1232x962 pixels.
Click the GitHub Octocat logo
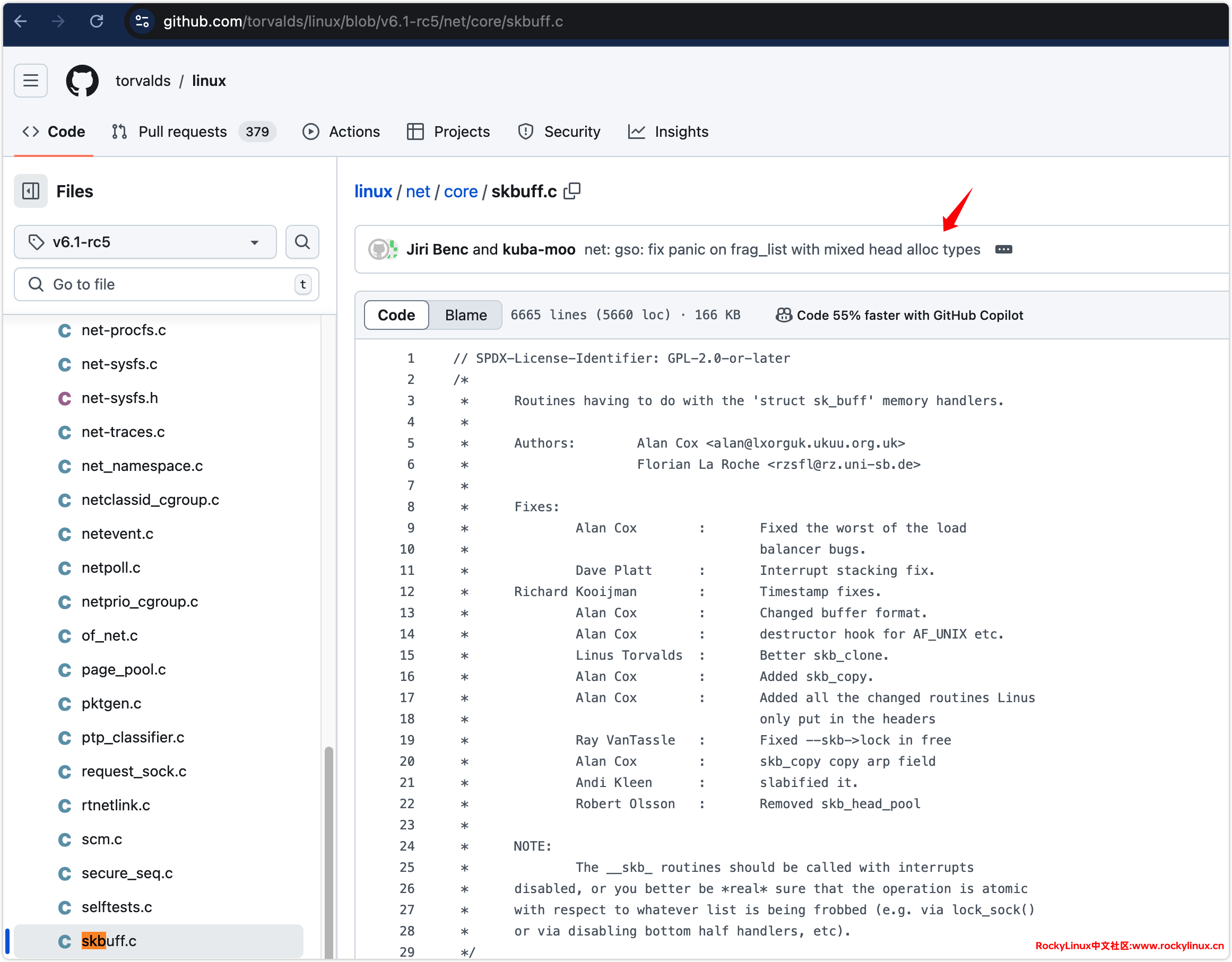click(82, 81)
